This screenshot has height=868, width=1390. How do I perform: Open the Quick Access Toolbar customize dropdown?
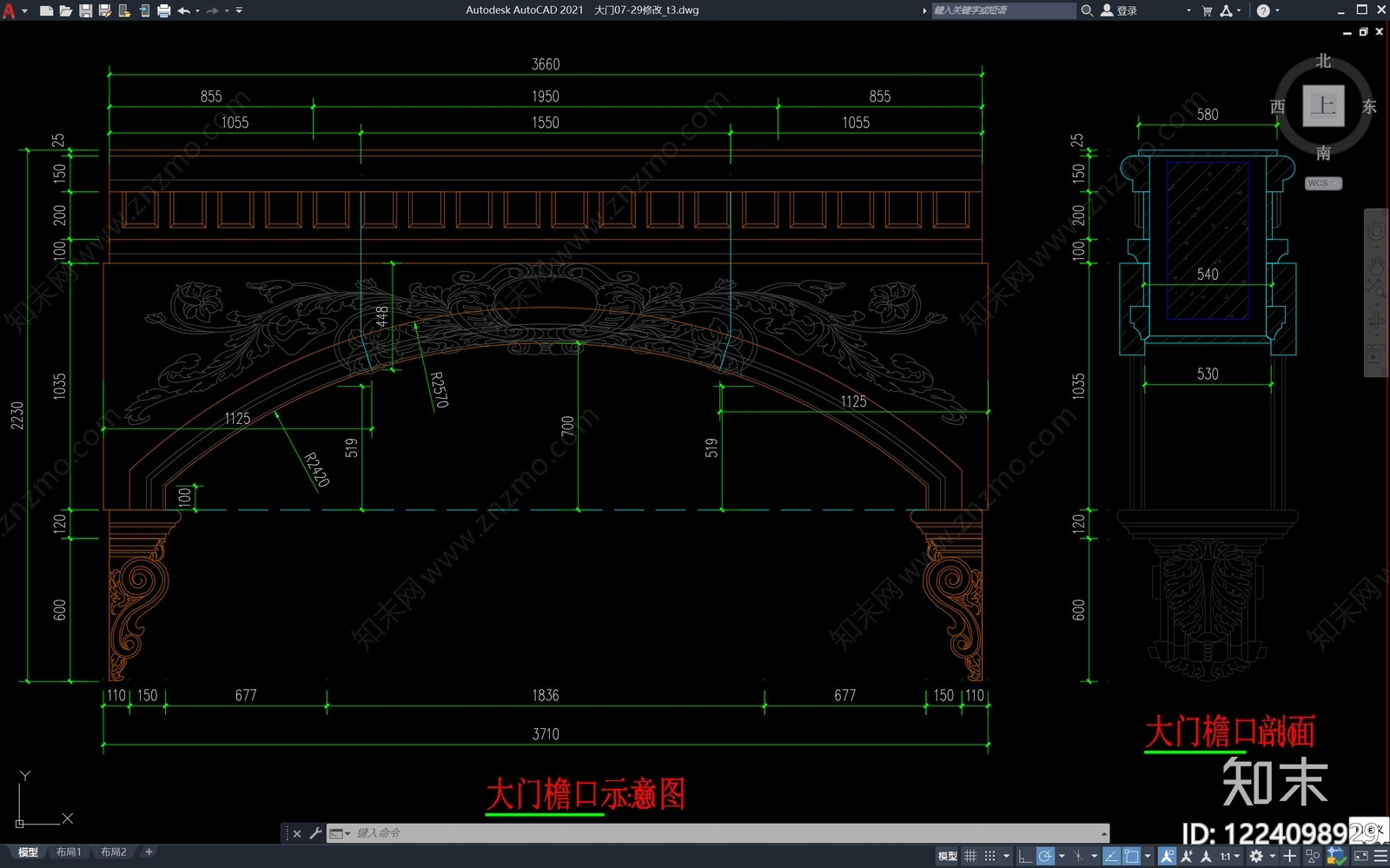239,10
